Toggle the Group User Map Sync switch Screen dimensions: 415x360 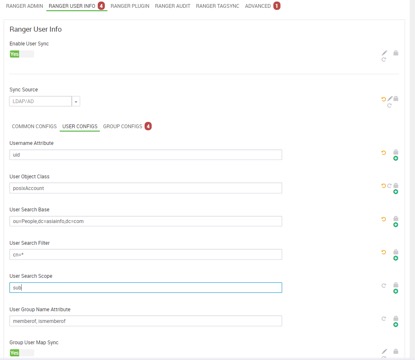pyautogui.click(x=22, y=353)
